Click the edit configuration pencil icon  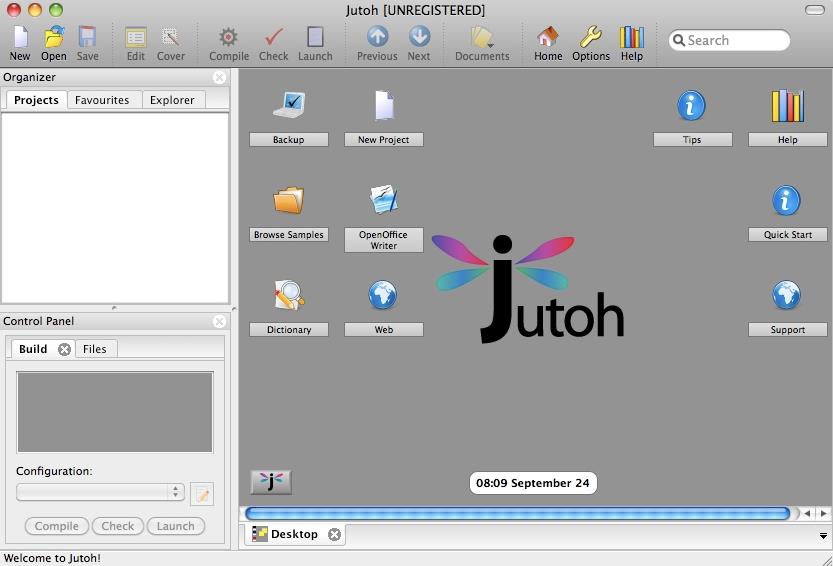(x=202, y=494)
